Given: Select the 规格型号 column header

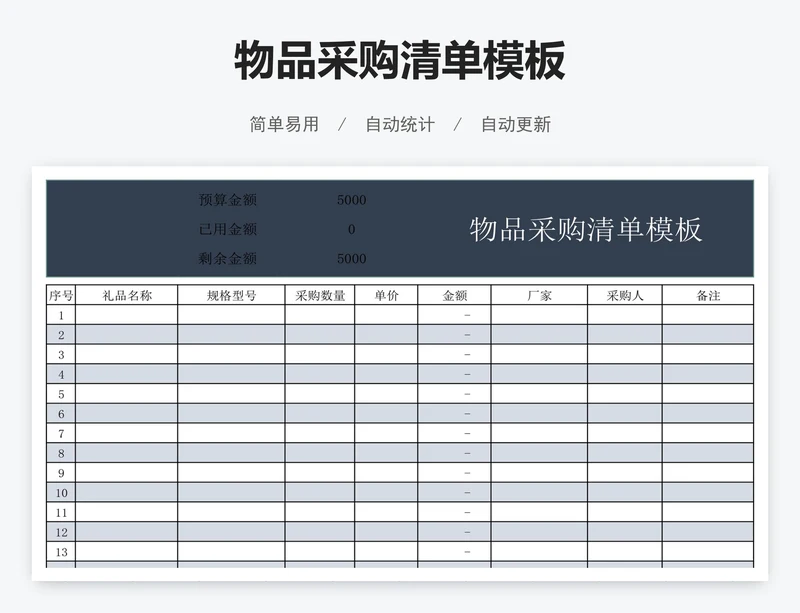Looking at the screenshot, I should tap(231, 295).
